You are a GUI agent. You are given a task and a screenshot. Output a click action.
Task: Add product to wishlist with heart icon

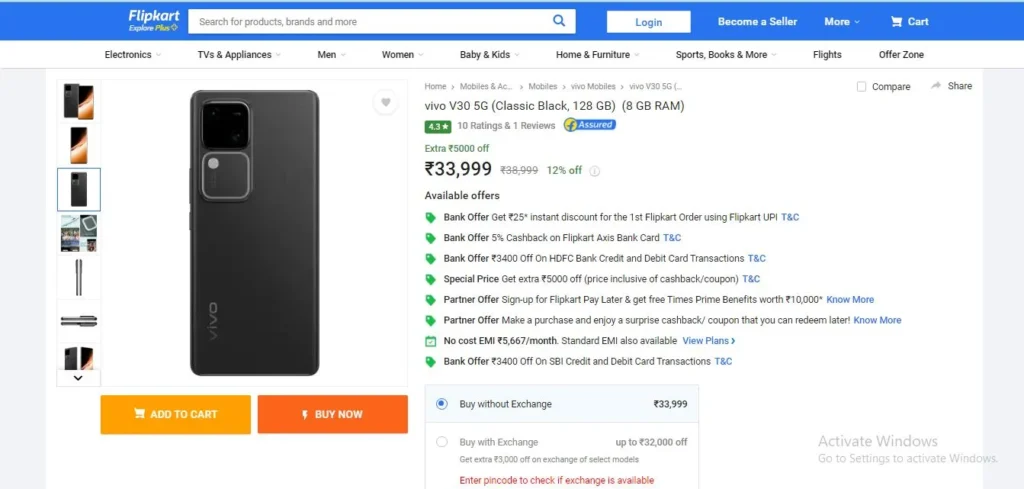click(x=385, y=103)
